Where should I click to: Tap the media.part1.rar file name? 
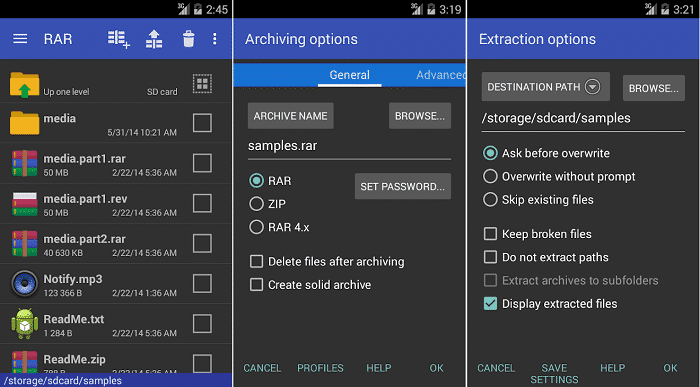[84, 158]
